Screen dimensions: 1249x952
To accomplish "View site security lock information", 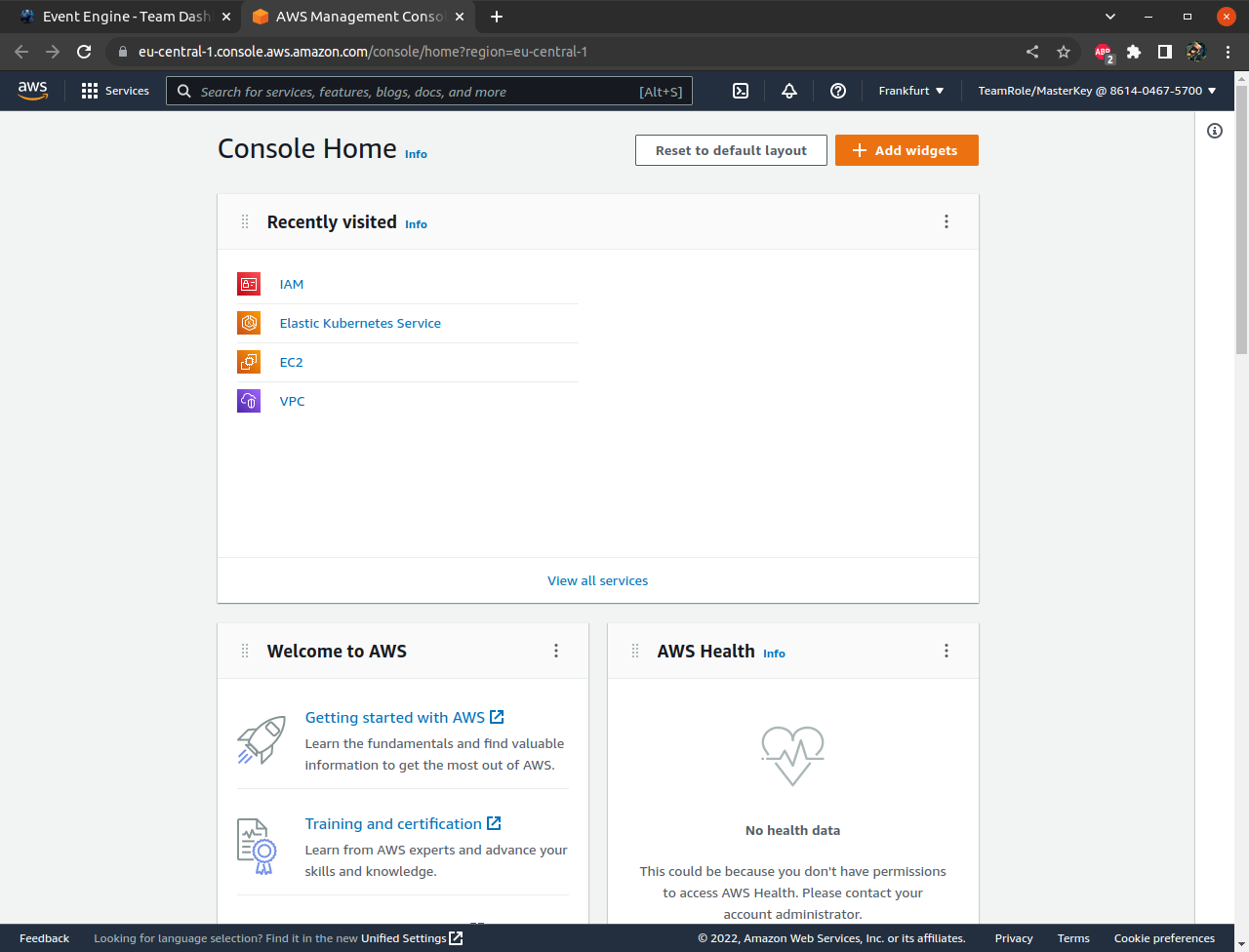I will click(x=123, y=52).
